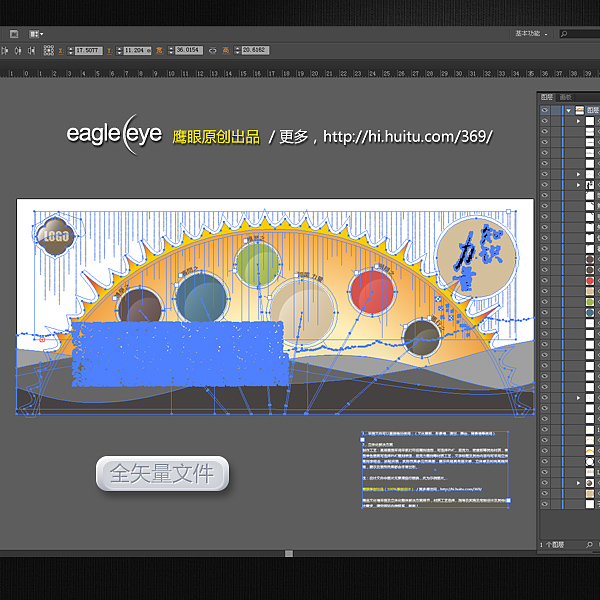Viewport: 600px width, 600px height.
Task: Select the top 图层 layer thumbnail
Action: (x=580, y=110)
